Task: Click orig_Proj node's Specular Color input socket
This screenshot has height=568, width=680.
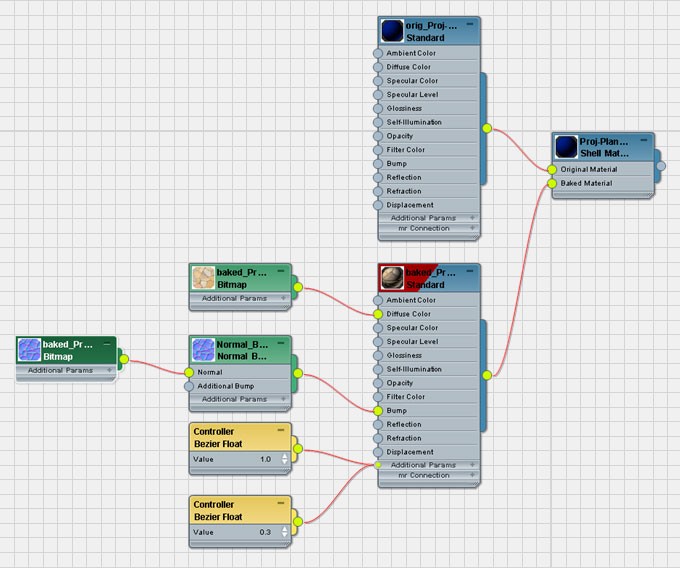Action: [378, 81]
